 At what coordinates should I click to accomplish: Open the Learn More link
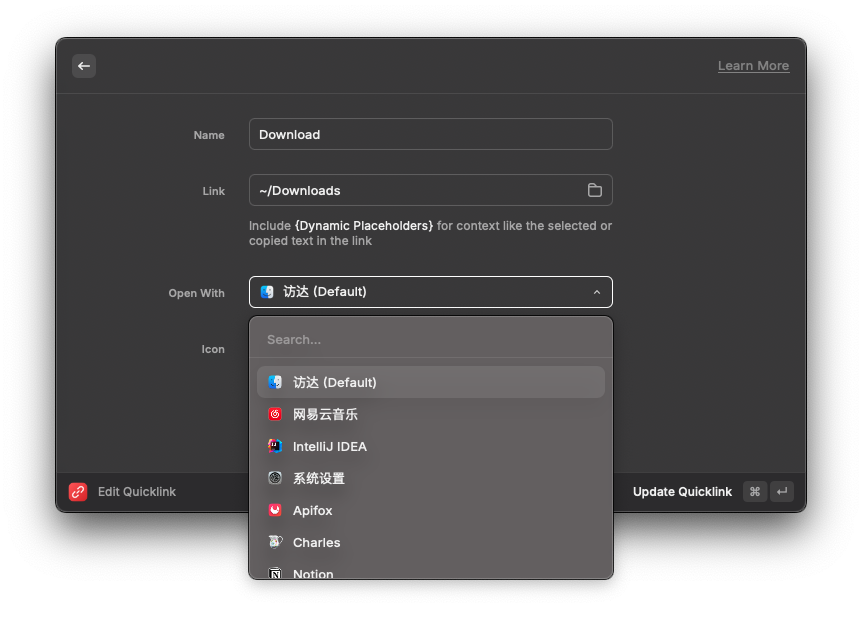pyautogui.click(x=753, y=66)
